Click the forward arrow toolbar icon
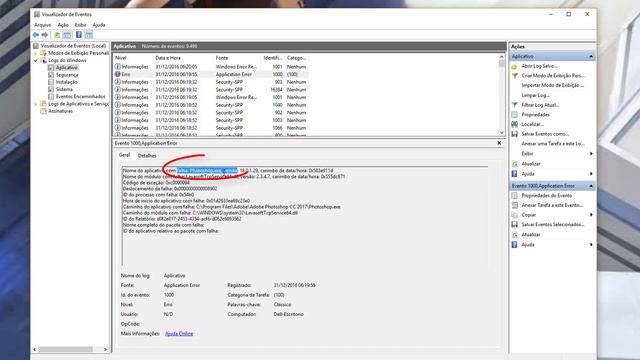The height and width of the screenshot is (360, 640). click(x=45, y=35)
